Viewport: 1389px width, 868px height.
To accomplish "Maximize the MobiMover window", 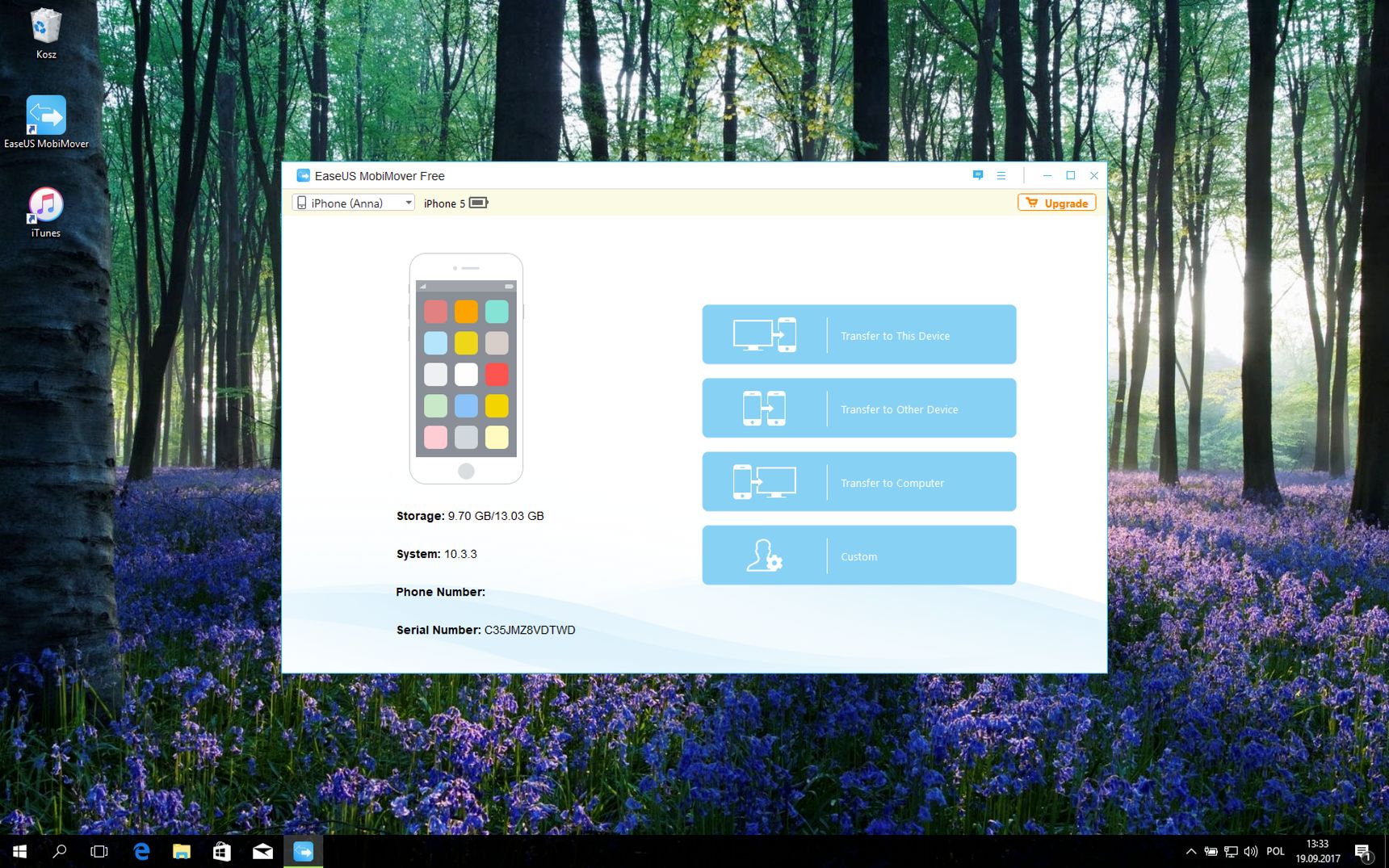I will [1071, 175].
